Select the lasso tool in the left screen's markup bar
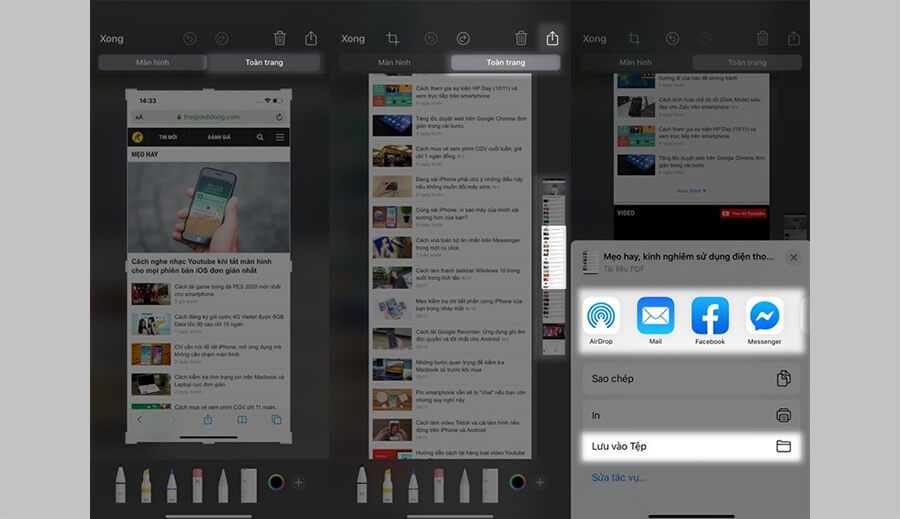The height and width of the screenshot is (519, 900). click(x=223, y=485)
